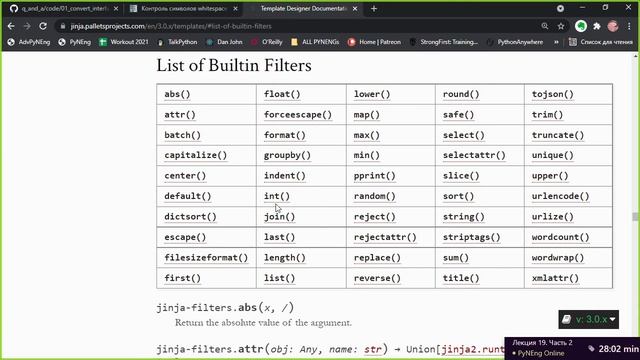Bookmark this page with the star icon
The height and width of the screenshot is (360, 640).
click(561, 26)
